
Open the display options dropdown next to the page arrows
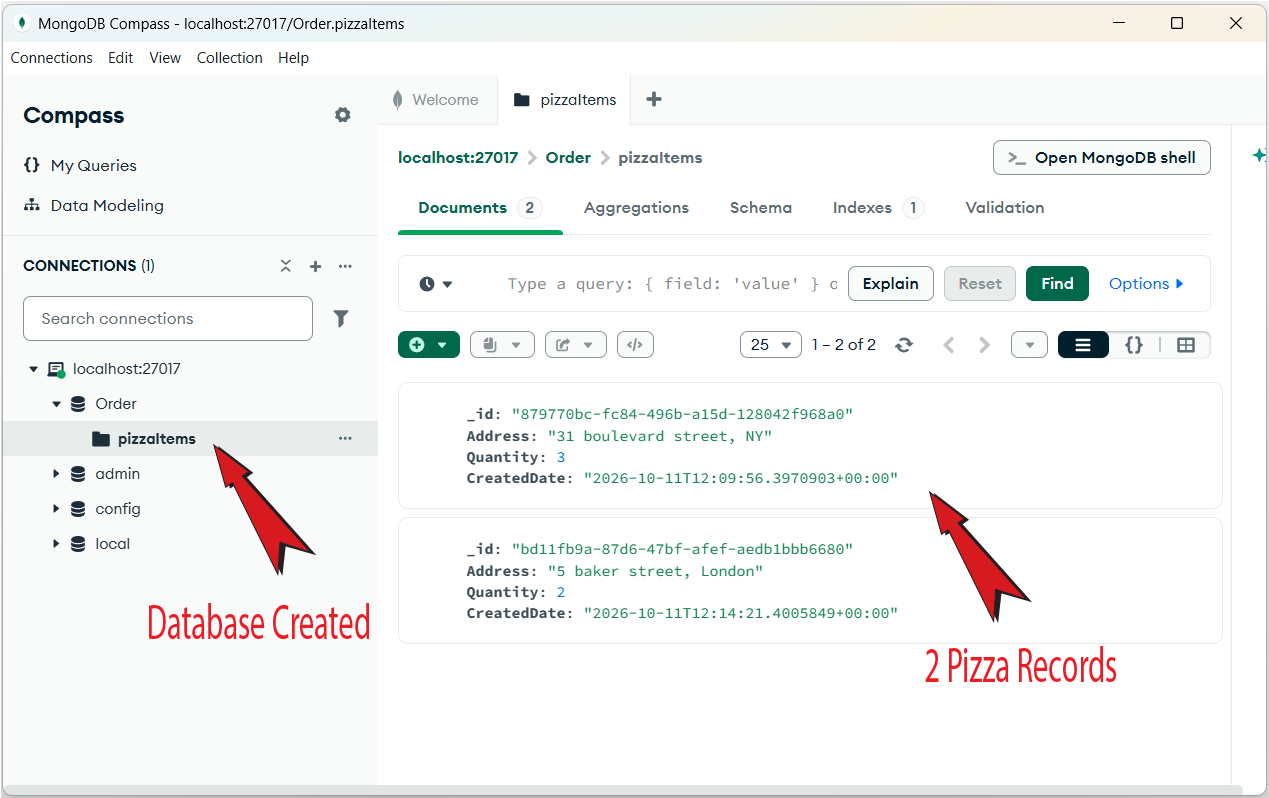pos(1030,345)
